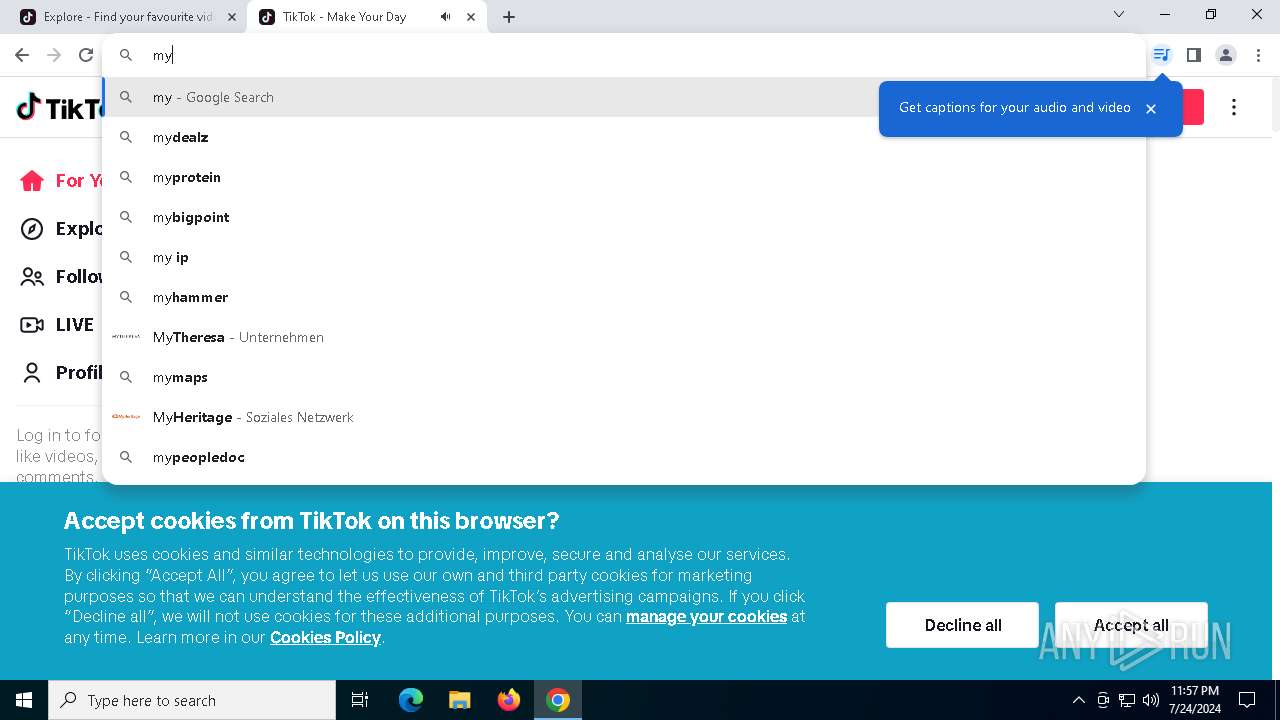The image size is (1280, 720).
Task: Open TikTok's more options vertical dots
Action: pos(1234,107)
